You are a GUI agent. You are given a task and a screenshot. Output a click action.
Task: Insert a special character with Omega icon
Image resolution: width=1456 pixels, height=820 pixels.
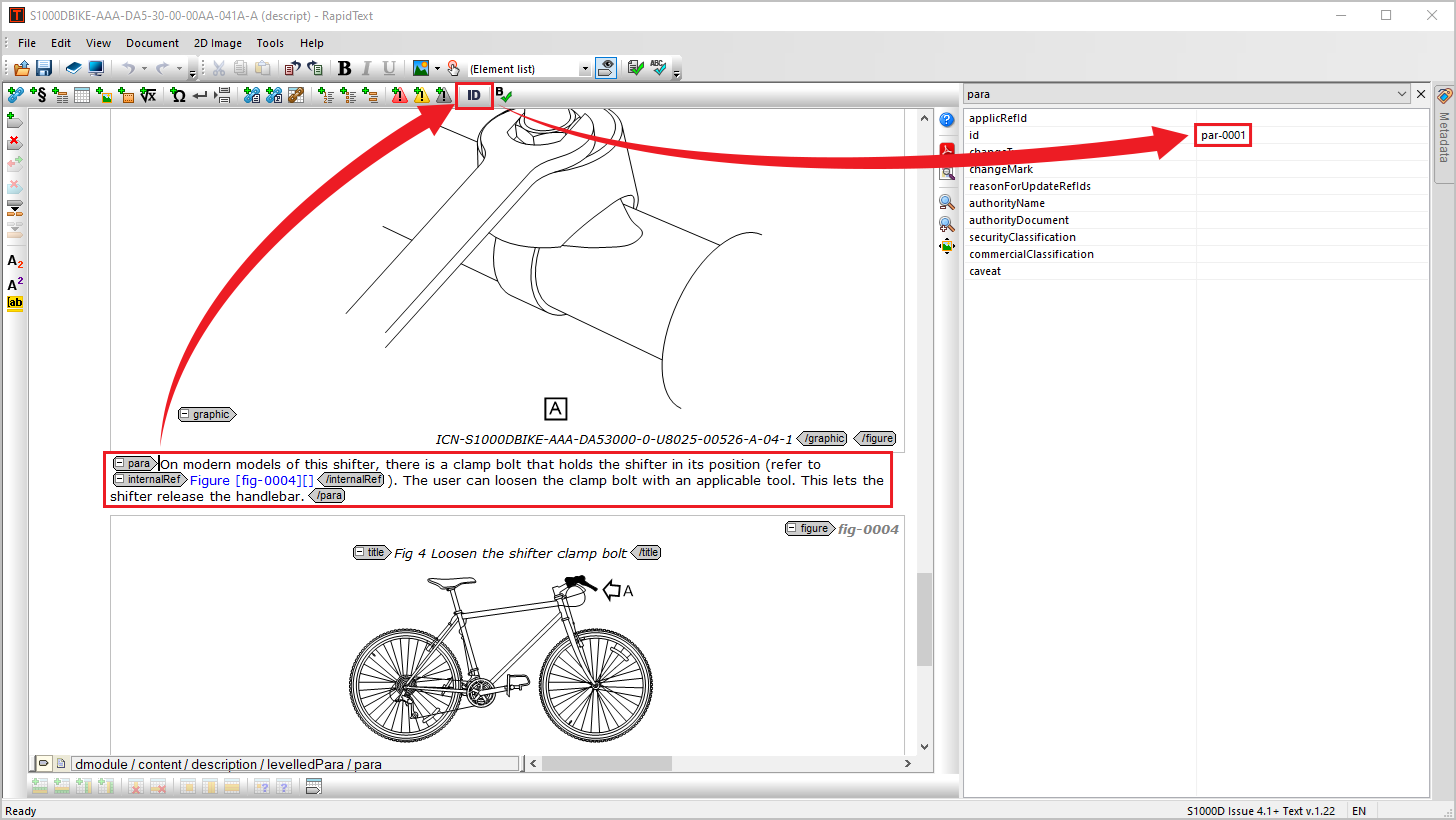click(178, 95)
